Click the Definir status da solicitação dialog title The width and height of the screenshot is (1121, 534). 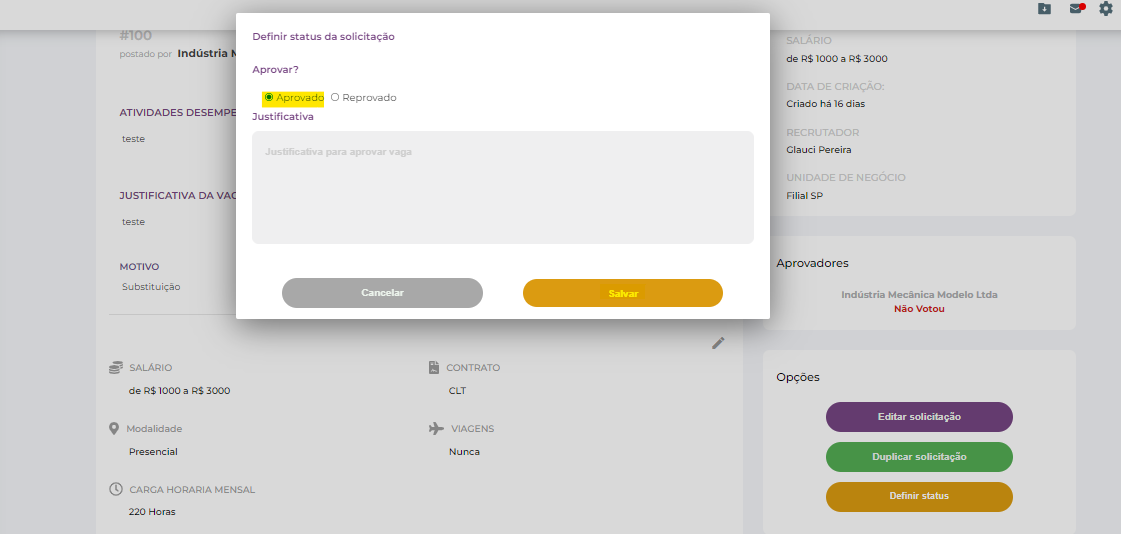coord(323,37)
